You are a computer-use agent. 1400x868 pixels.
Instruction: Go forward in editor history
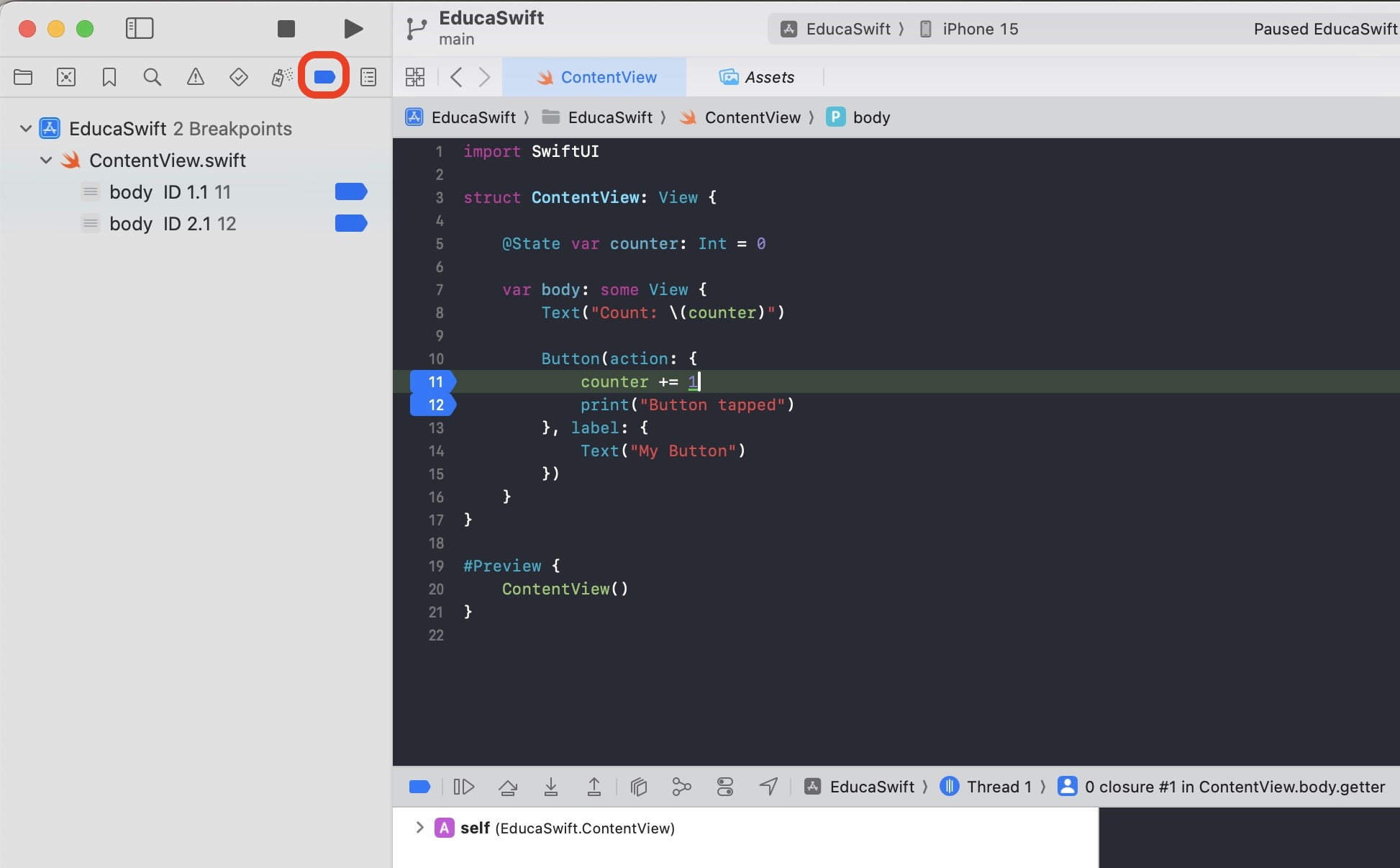pos(484,77)
